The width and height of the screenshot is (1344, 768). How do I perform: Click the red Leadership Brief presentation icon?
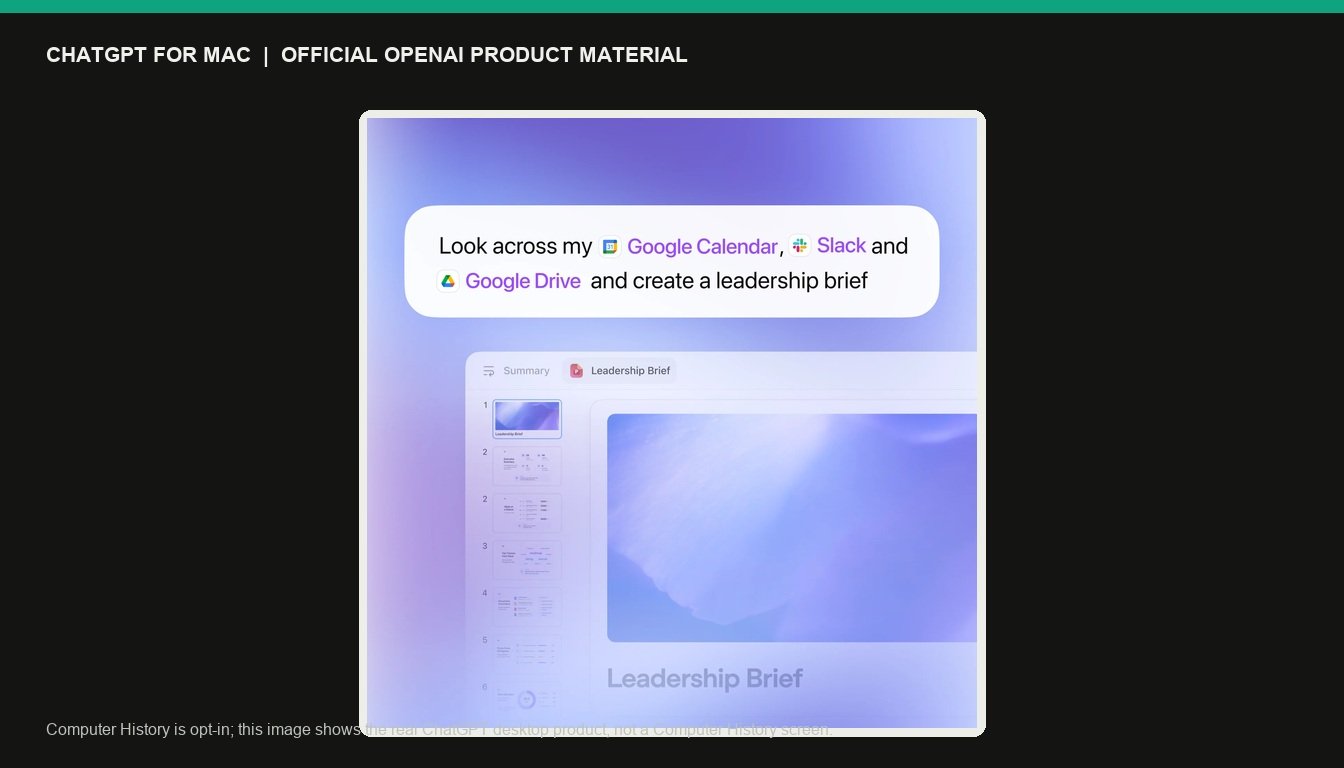[x=576, y=371]
